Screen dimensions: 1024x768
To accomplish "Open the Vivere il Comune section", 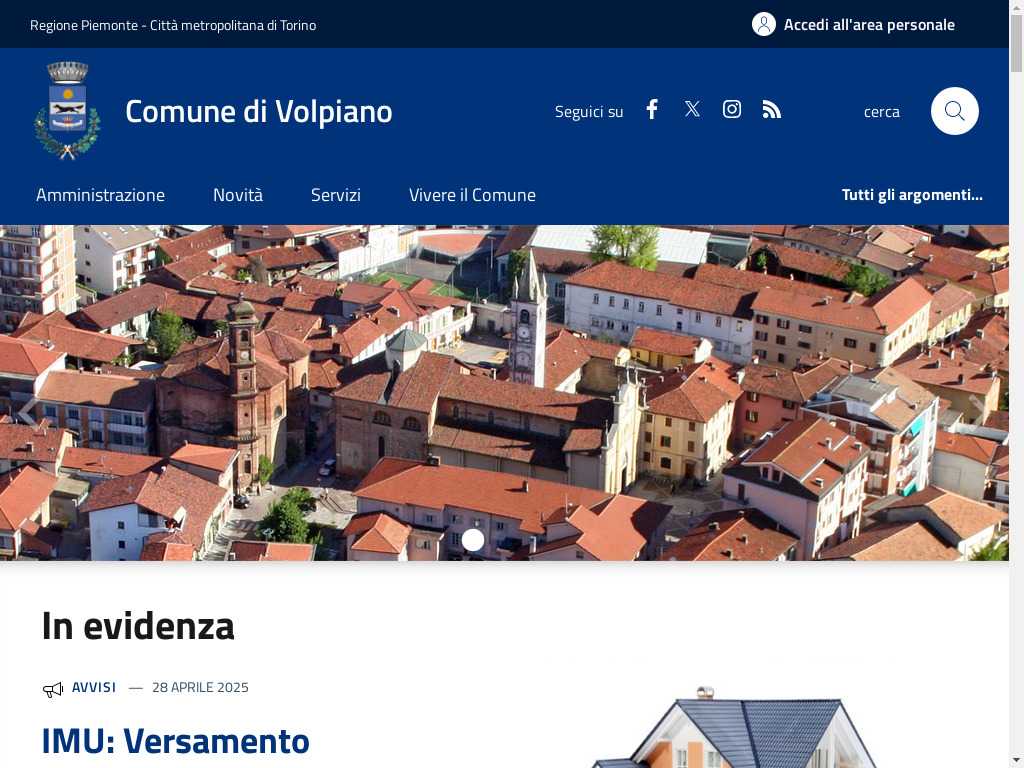I will (x=472, y=195).
